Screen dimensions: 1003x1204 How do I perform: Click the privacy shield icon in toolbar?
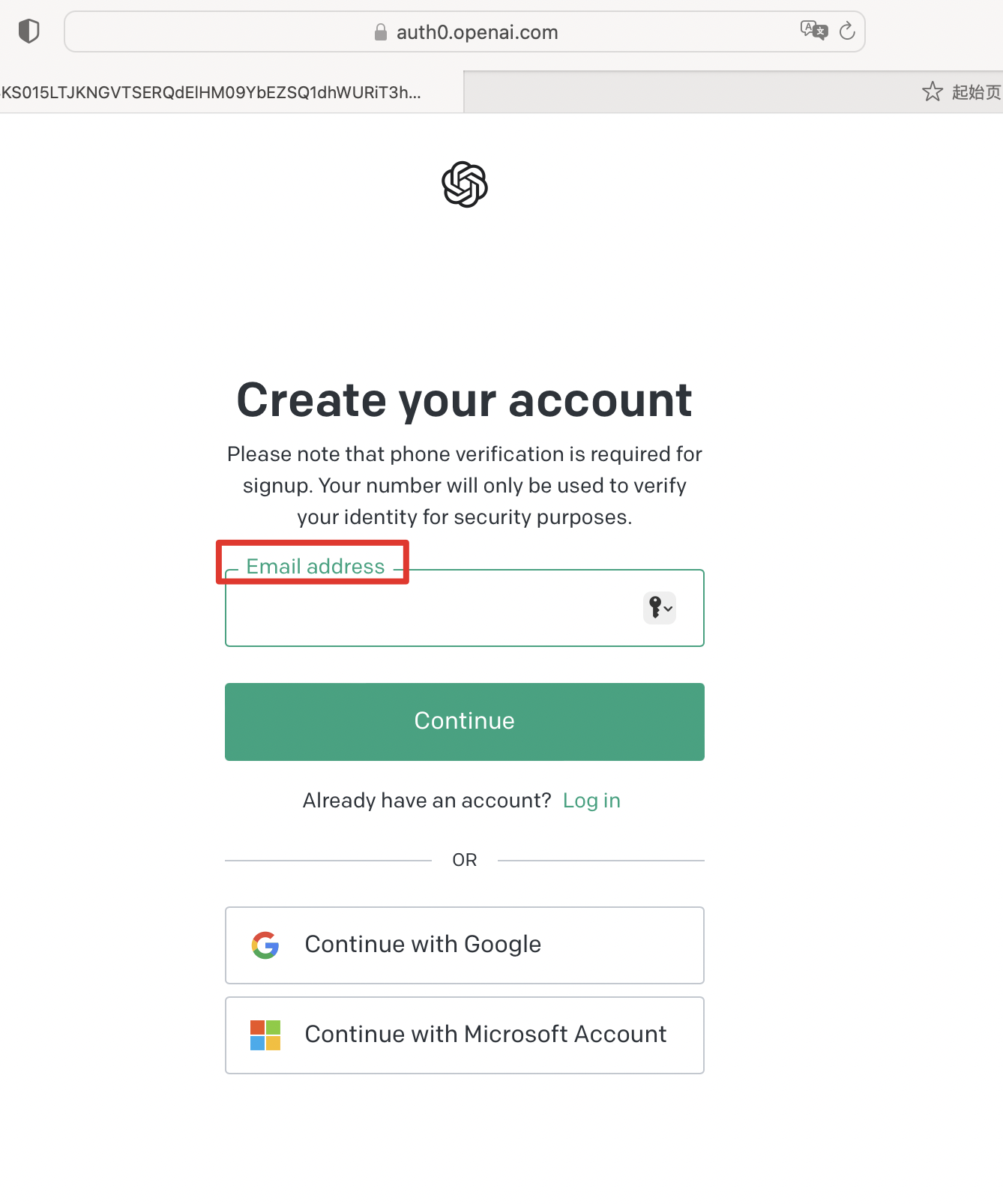click(28, 31)
